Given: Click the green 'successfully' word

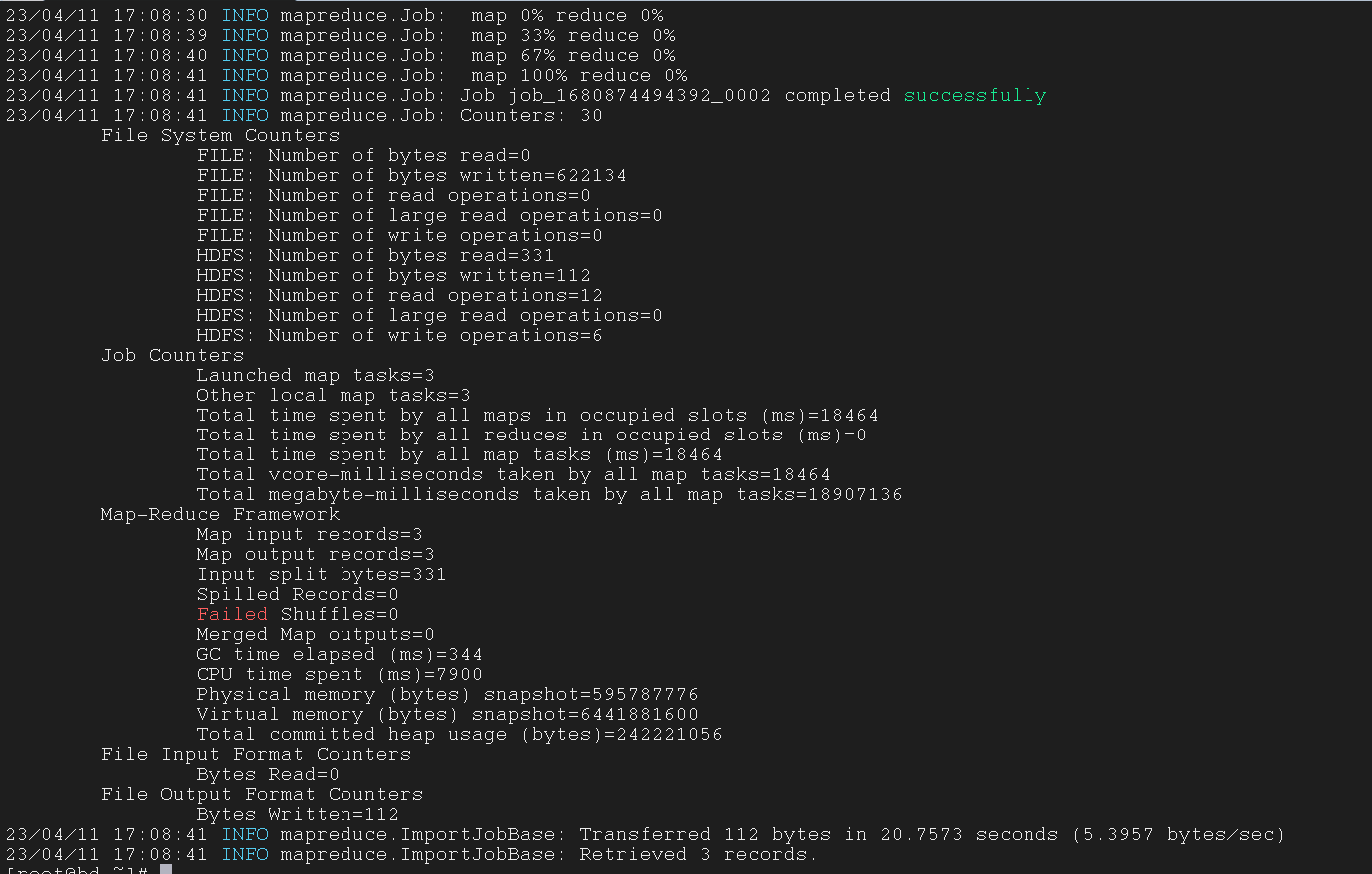Looking at the screenshot, I should pyautogui.click(x=975, y=96).
